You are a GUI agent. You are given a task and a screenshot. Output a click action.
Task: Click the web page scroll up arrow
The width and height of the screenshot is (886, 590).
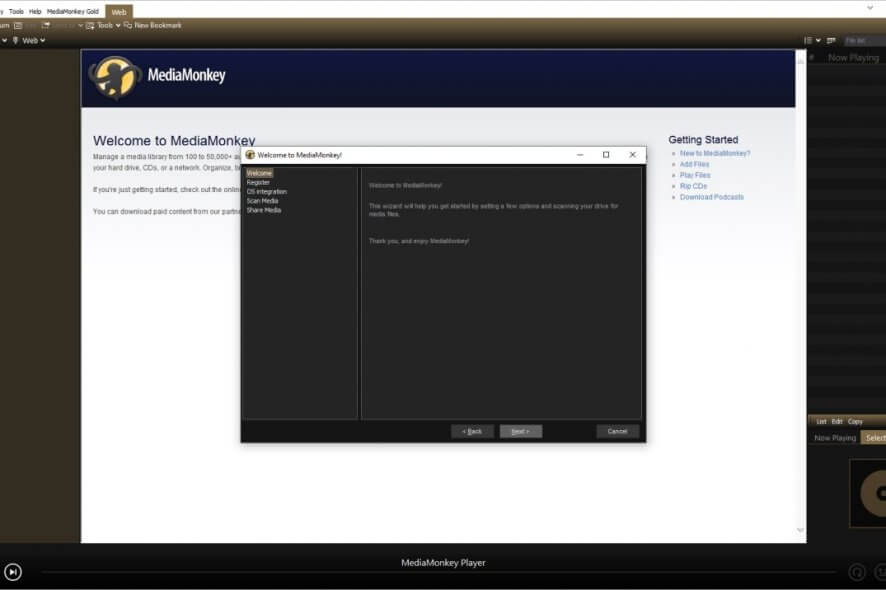(x=800, y=60)
